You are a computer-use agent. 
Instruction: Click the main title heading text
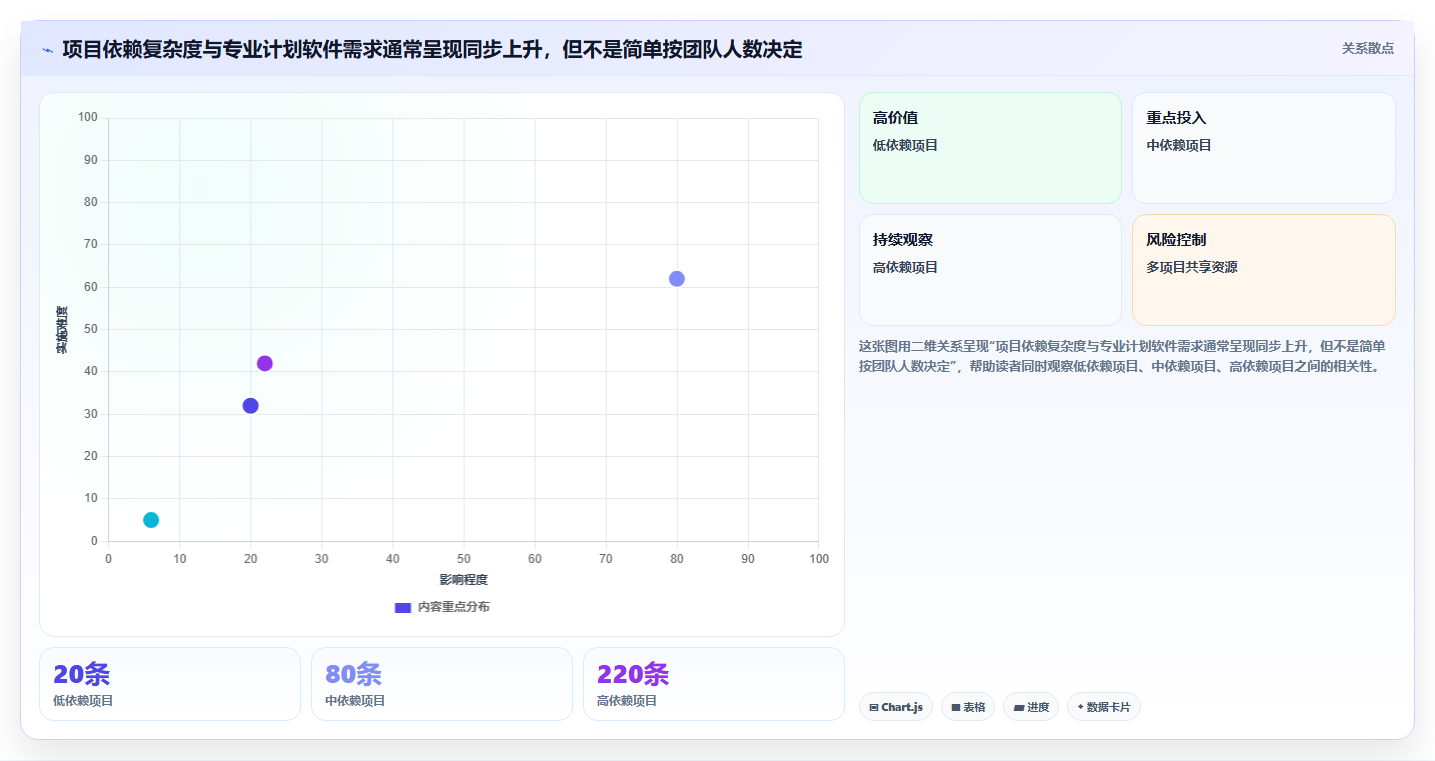(x=432, y=49)
